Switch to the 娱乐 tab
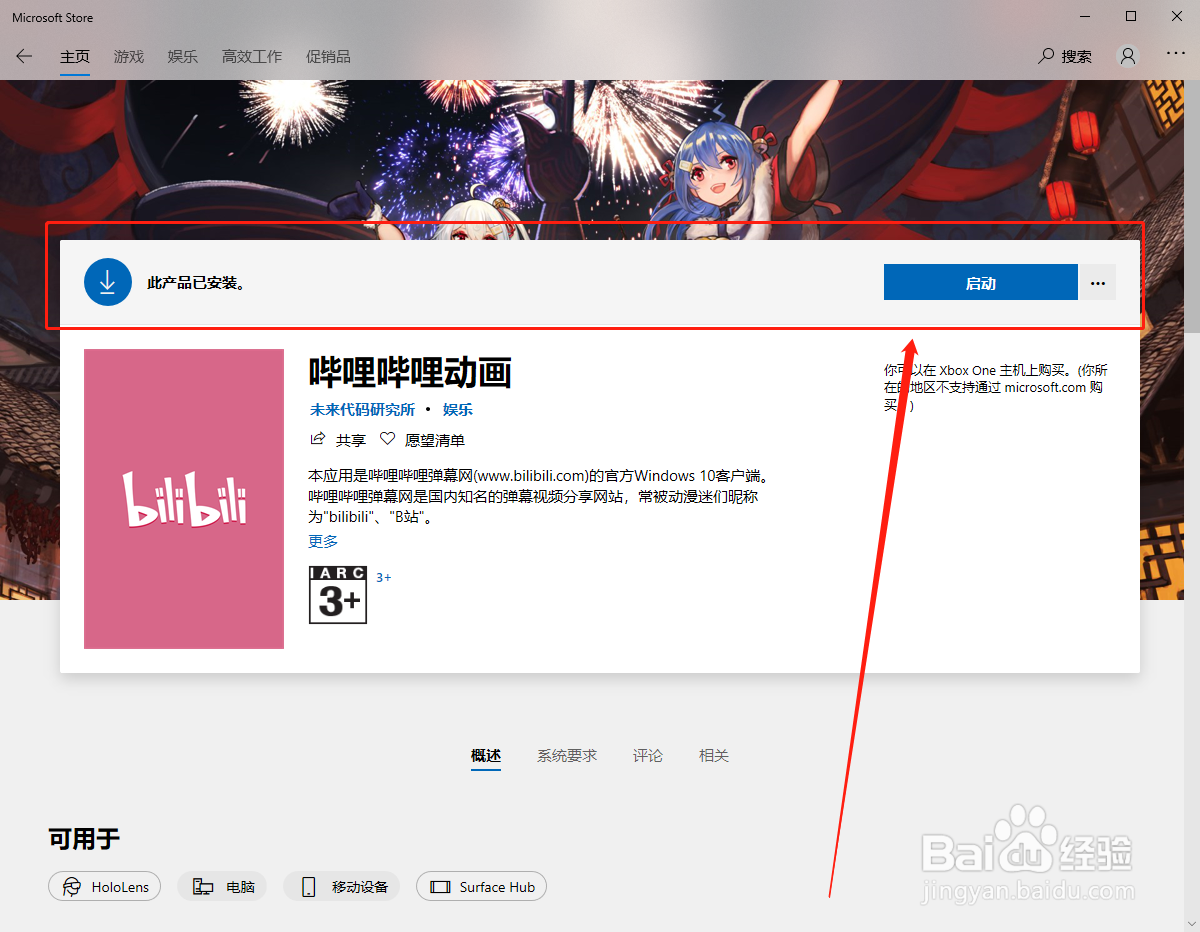This screenshot has height=932, width=1200. point(183,57)
